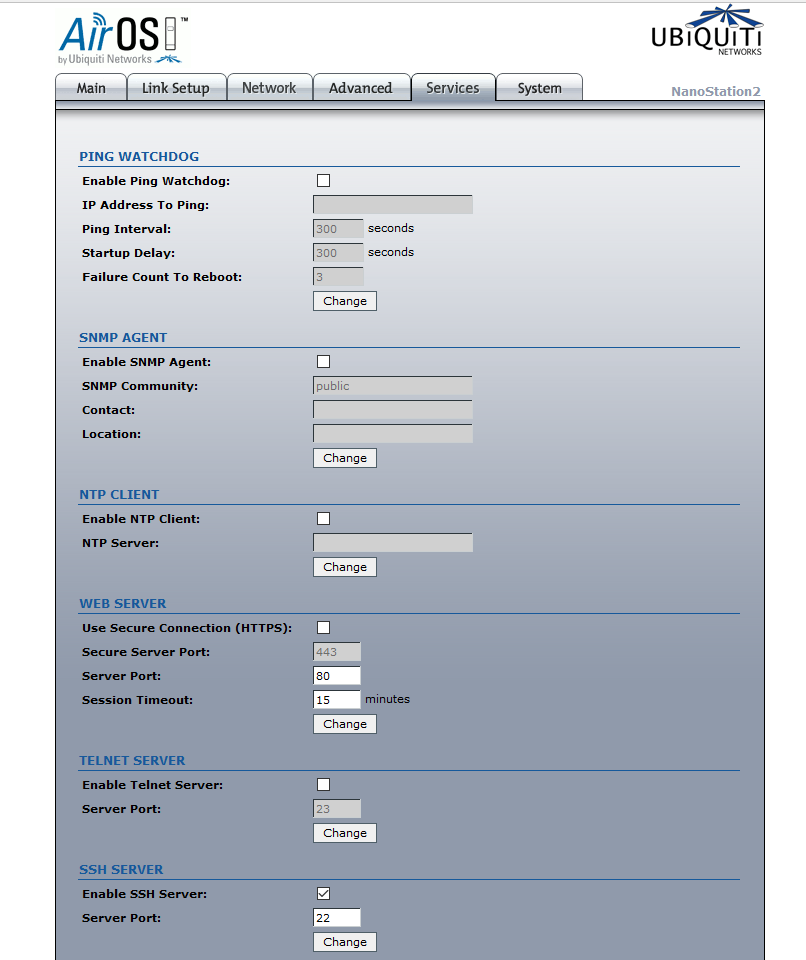
Task: Click Change button under SNMP Agent
Action: [x=345, y=458]
